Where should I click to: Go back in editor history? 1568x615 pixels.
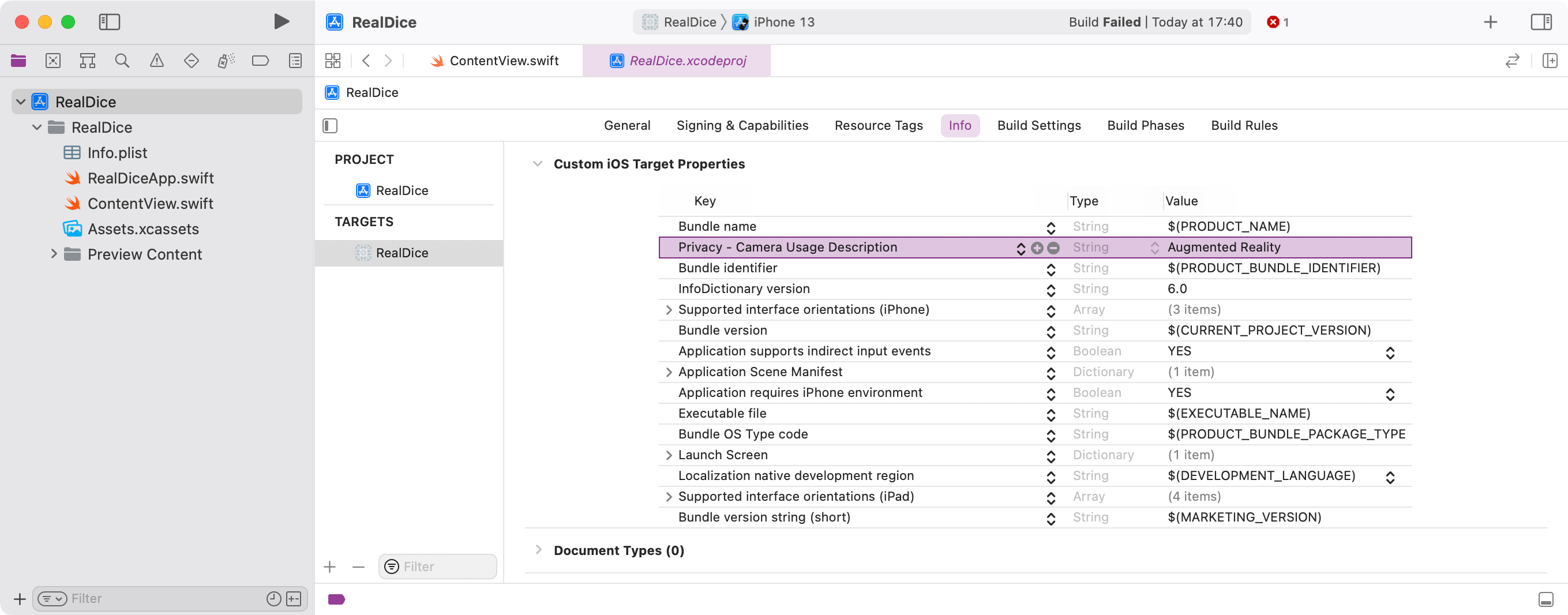pyautogui.click(x=366, y=61)
